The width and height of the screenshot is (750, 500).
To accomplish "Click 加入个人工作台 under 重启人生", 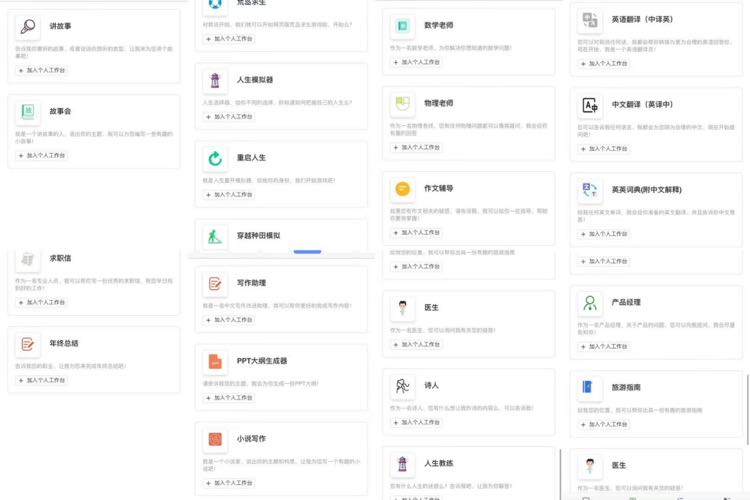I will coord(229,195).
